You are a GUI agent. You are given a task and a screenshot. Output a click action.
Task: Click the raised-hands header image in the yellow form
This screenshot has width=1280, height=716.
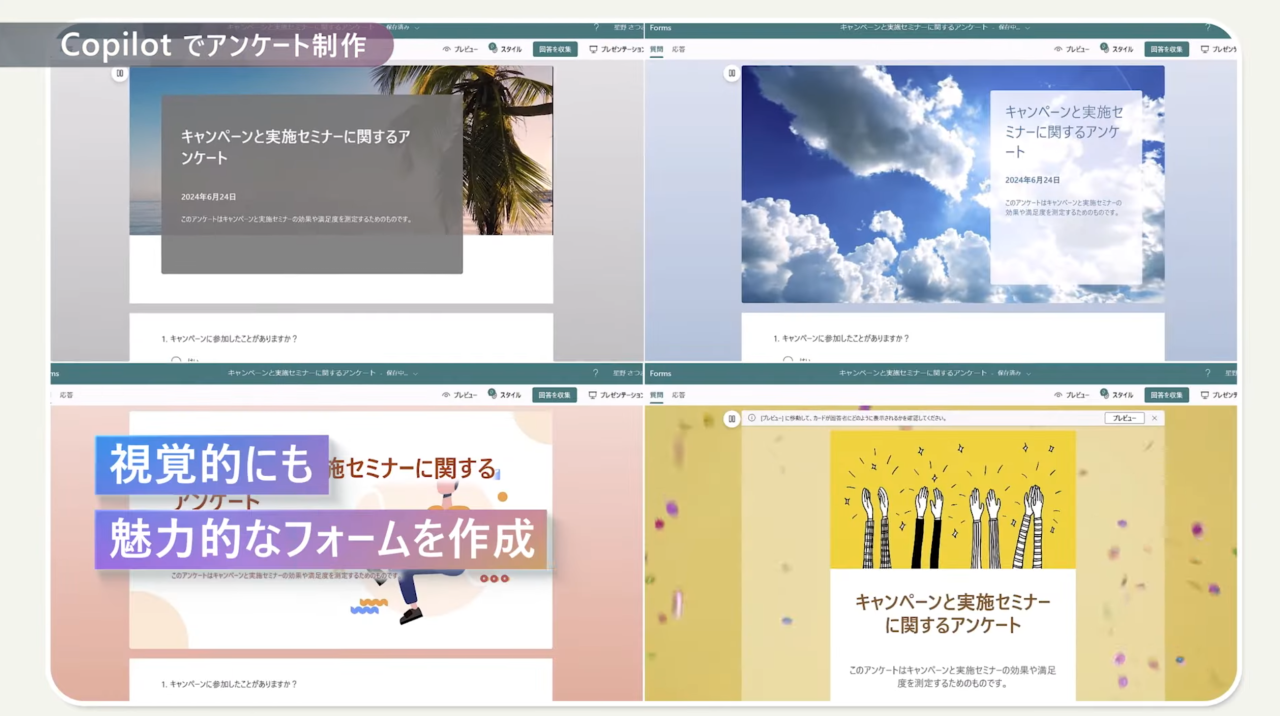(x=953, y=500)
